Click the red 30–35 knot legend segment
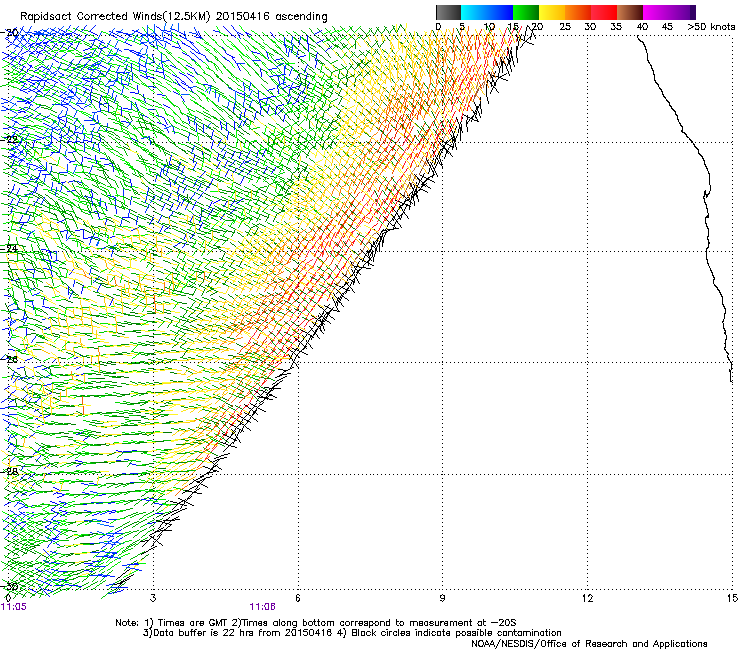Viewport: 740px width, 650px height. [x=604, y=12]
